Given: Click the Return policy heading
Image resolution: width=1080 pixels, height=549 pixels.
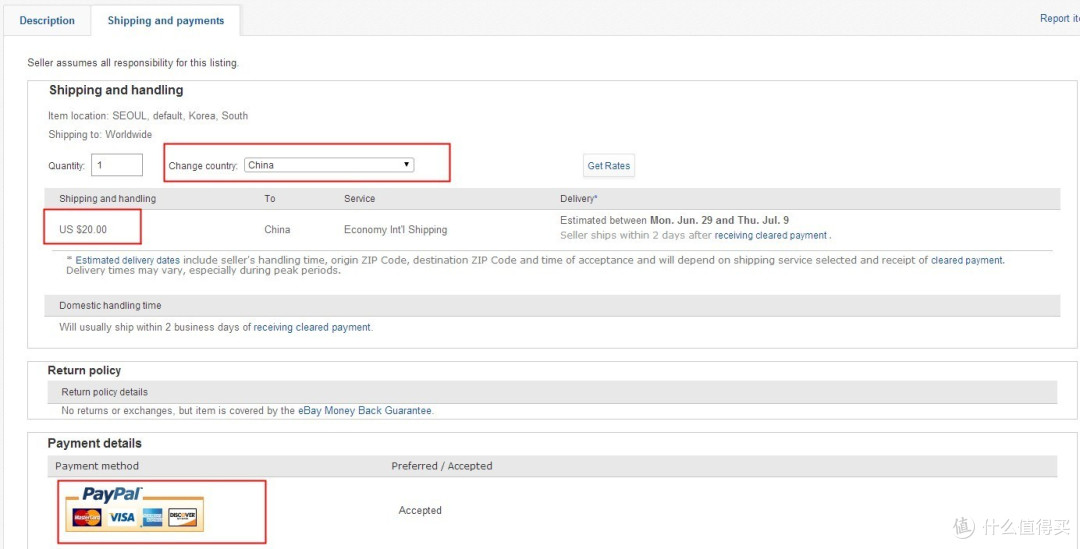Looking at the screenshot, I should coord(84,371).
